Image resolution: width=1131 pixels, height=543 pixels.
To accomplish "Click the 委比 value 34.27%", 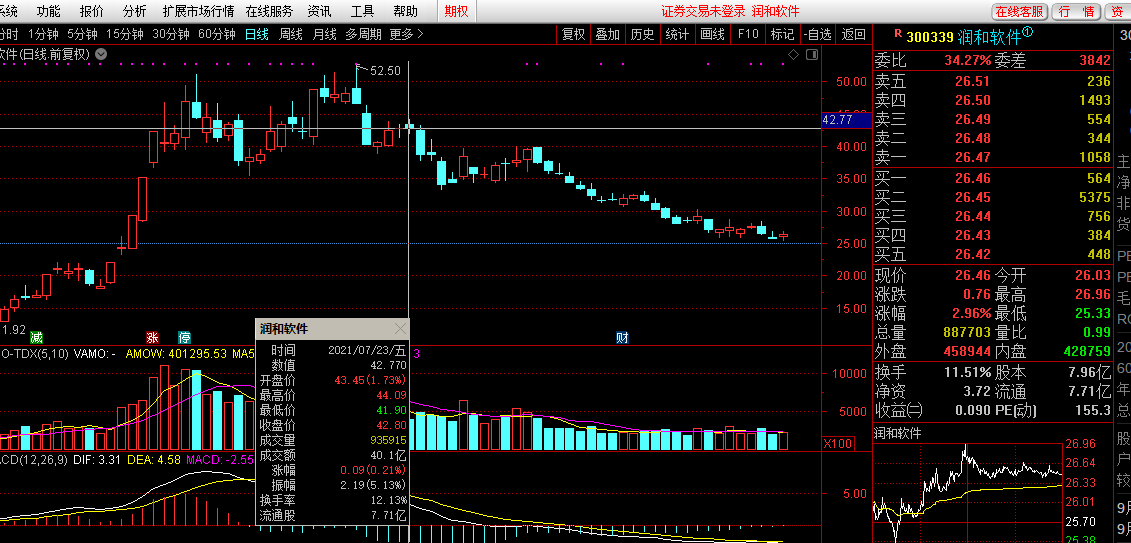I will 968,61.
